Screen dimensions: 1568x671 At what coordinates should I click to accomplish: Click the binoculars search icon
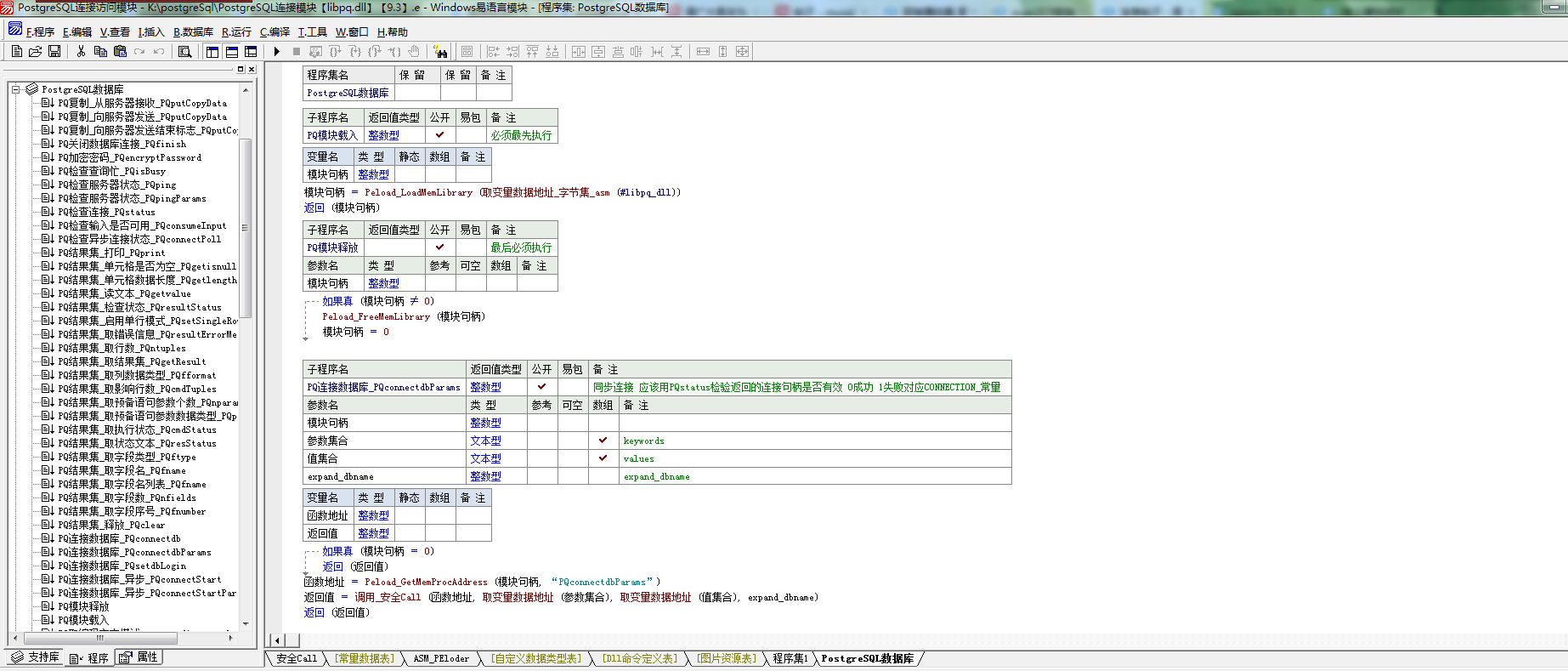tap(440, 51)
